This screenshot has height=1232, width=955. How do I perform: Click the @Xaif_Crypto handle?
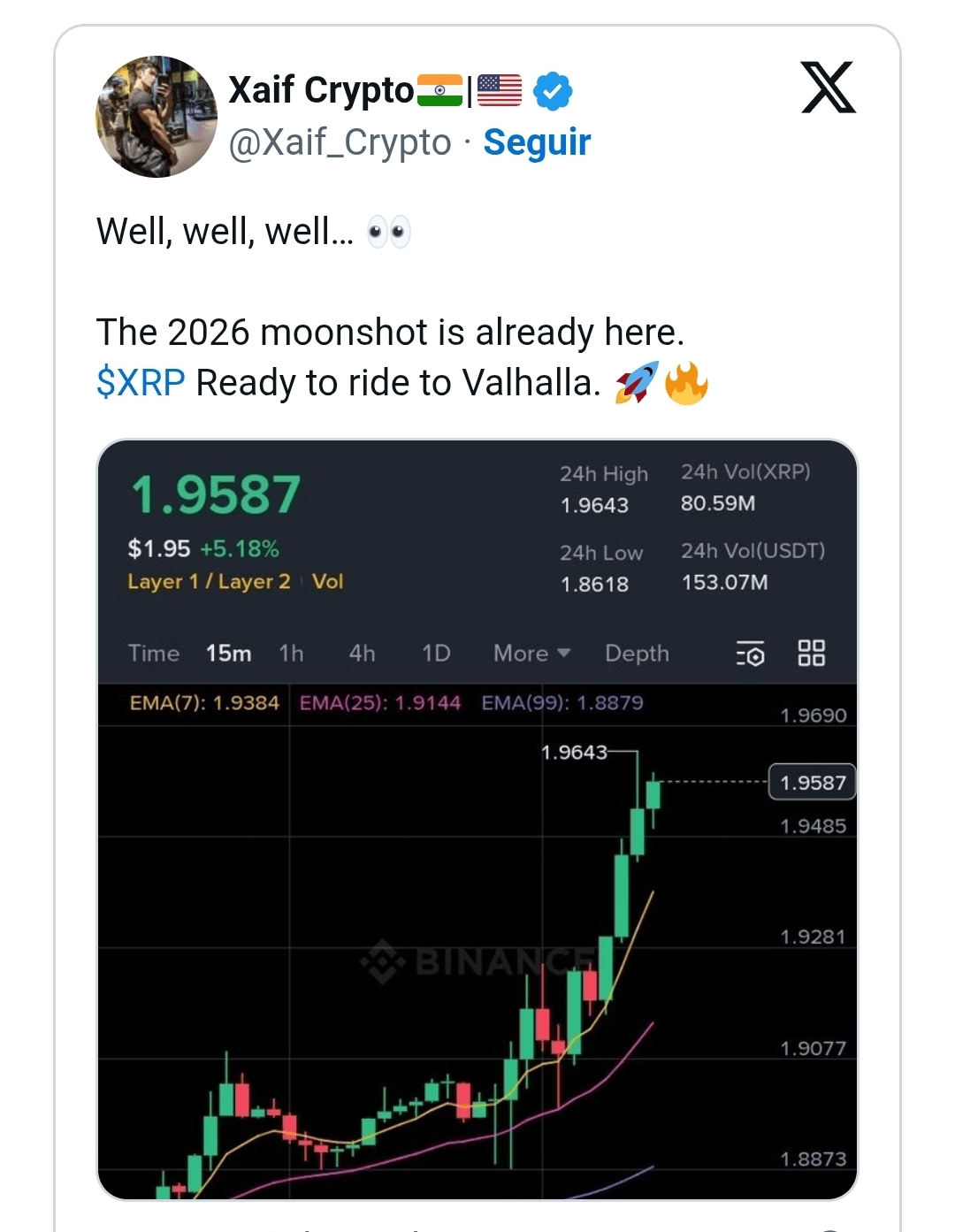(340, 142)
